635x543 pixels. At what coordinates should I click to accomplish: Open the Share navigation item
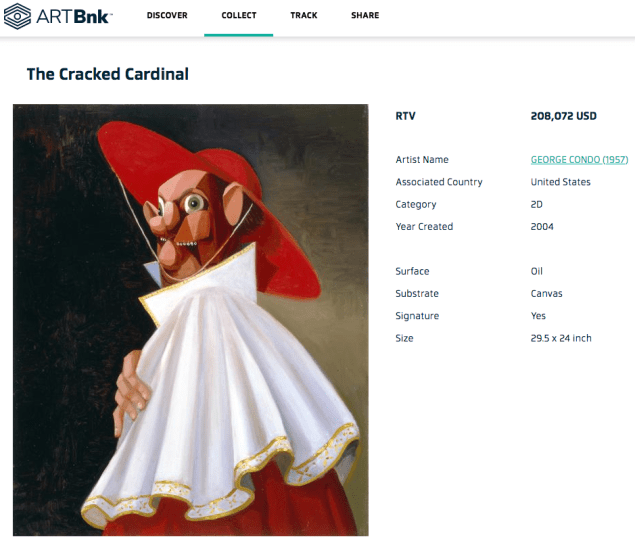(x=365, y=16)
